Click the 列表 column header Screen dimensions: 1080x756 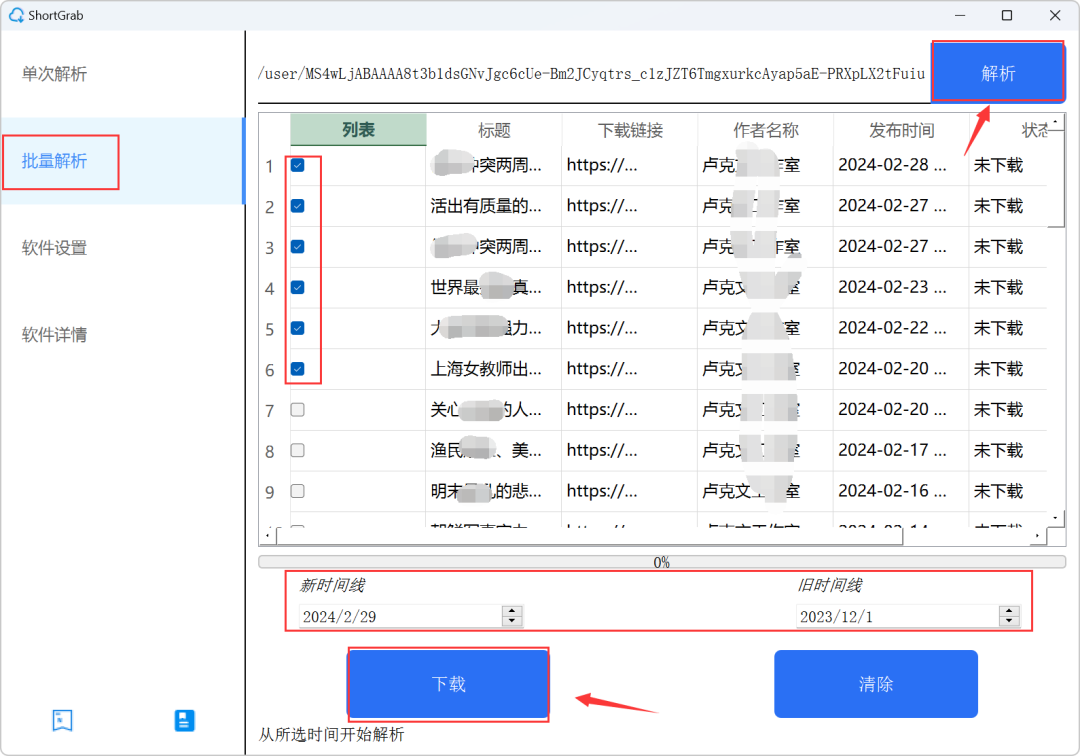click(x=358, y=129)
